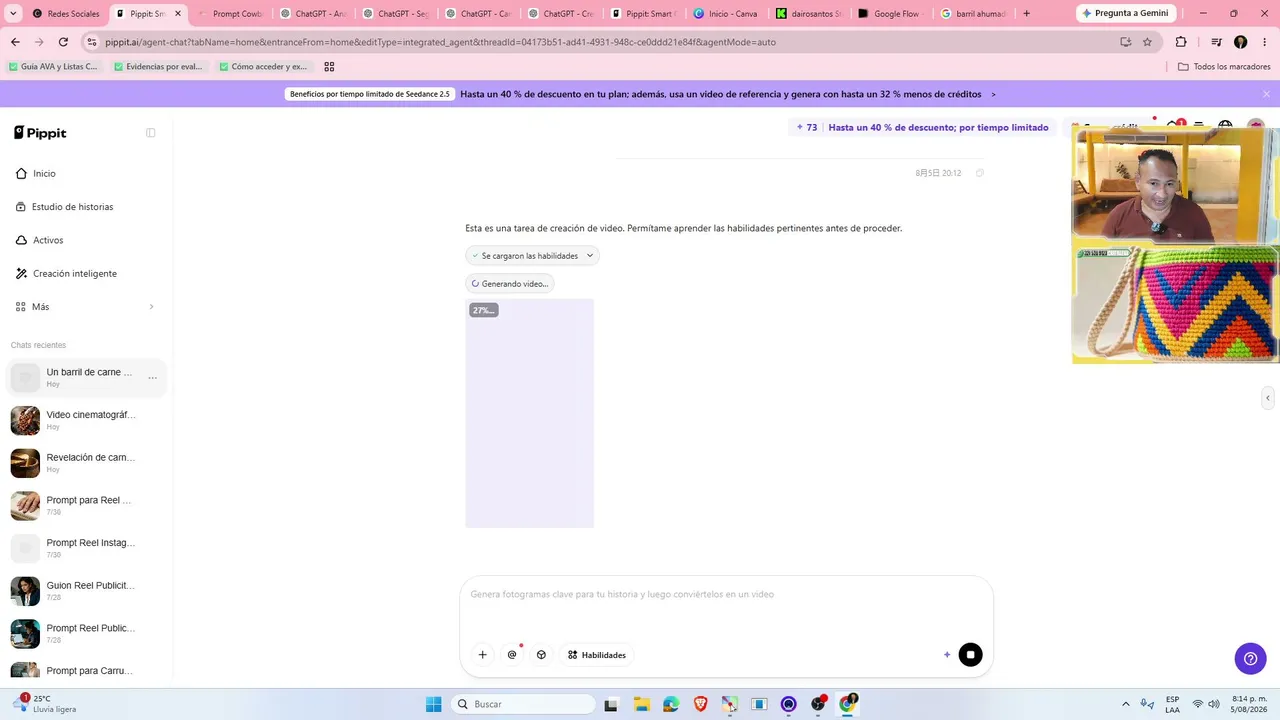The width and height of the screenshot is (1280, 720).
Task: Go to Inicio in the sidebar
Action: pos(44,173)
